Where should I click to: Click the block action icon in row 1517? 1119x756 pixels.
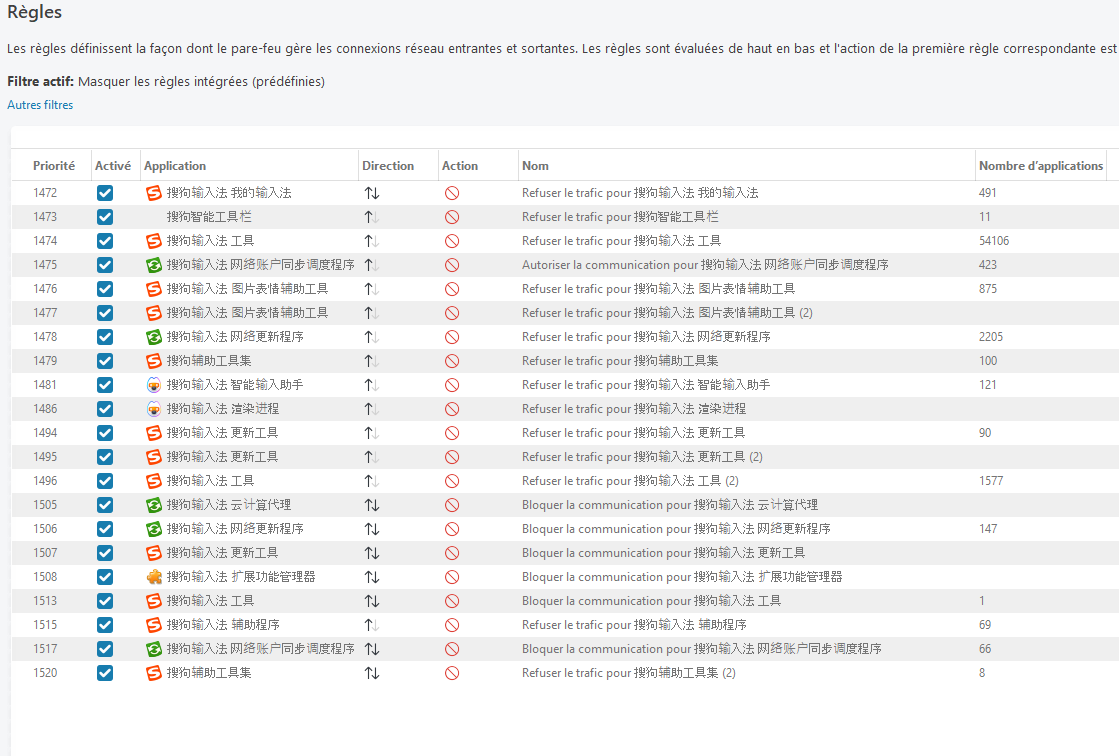point(452,649)
